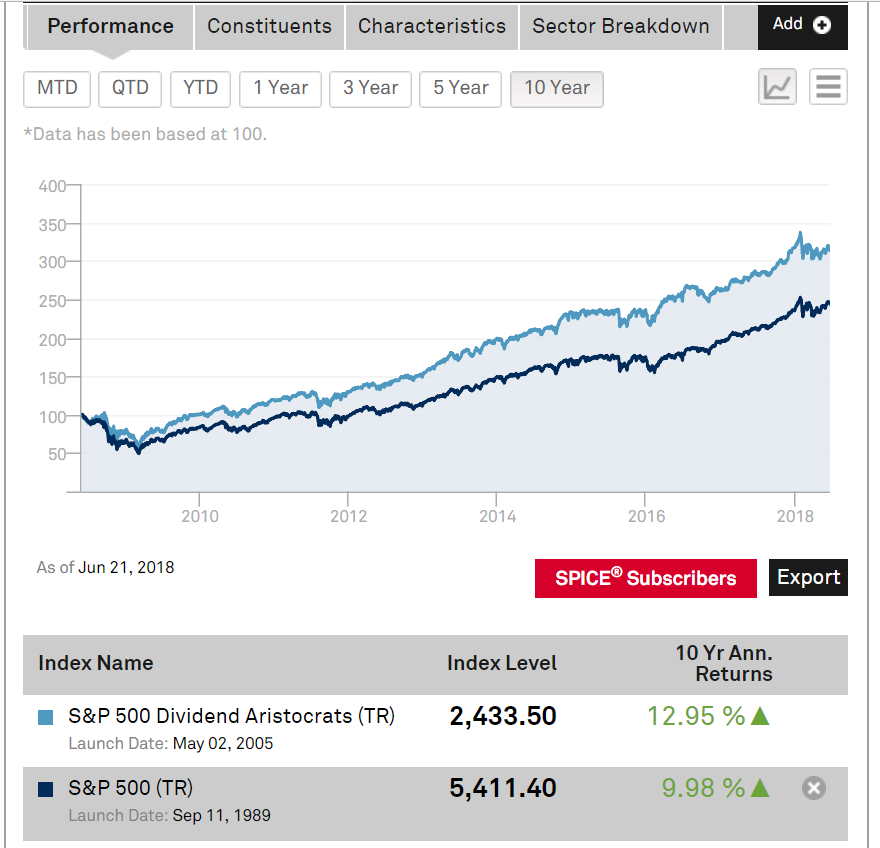Select the YTD time range

pos(200,89)
